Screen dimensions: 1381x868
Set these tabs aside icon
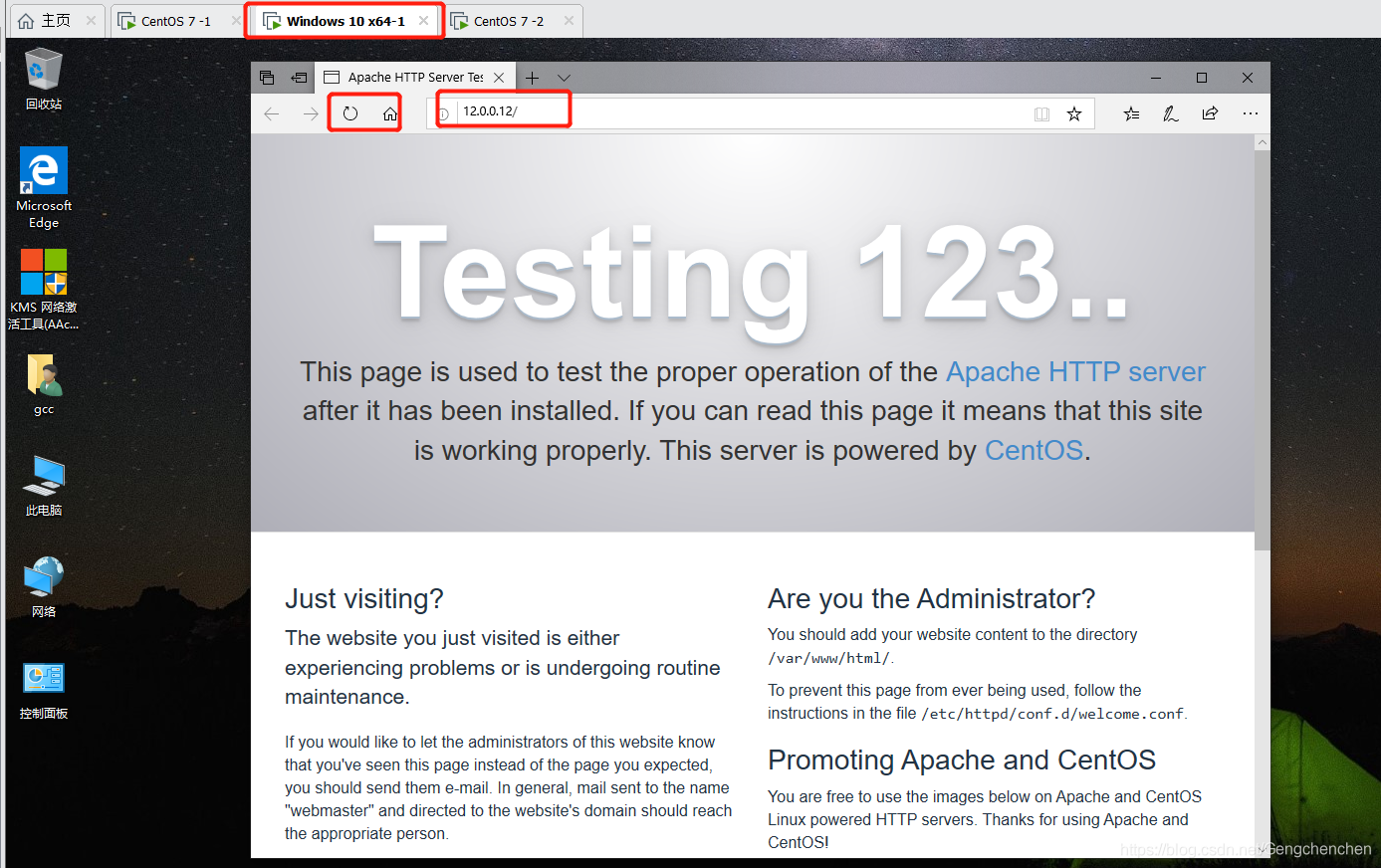point(299,78)
